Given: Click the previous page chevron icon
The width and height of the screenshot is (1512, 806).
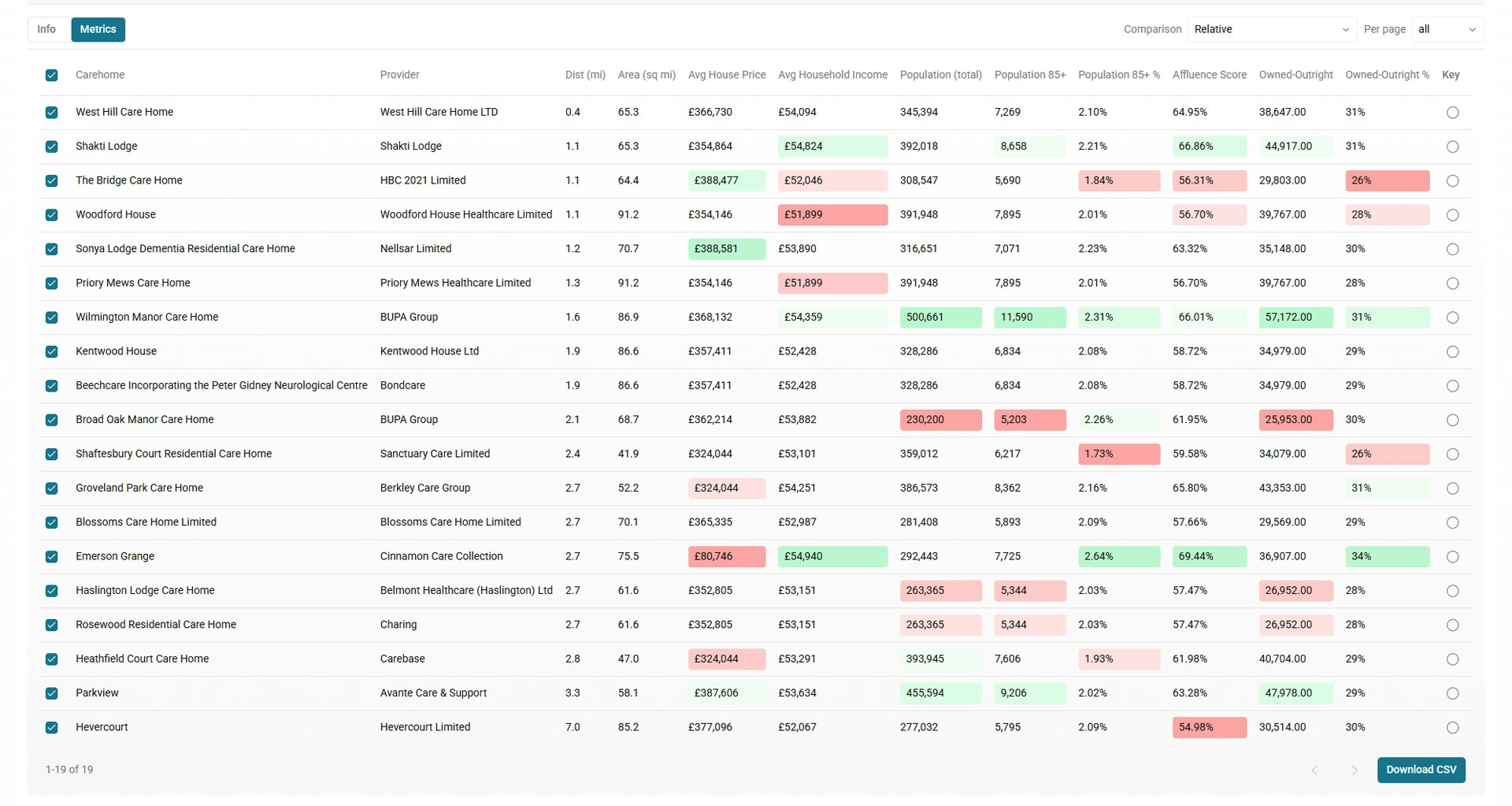Looking at the screenshot, I should pyautogui.click(x=1314, y=770).
